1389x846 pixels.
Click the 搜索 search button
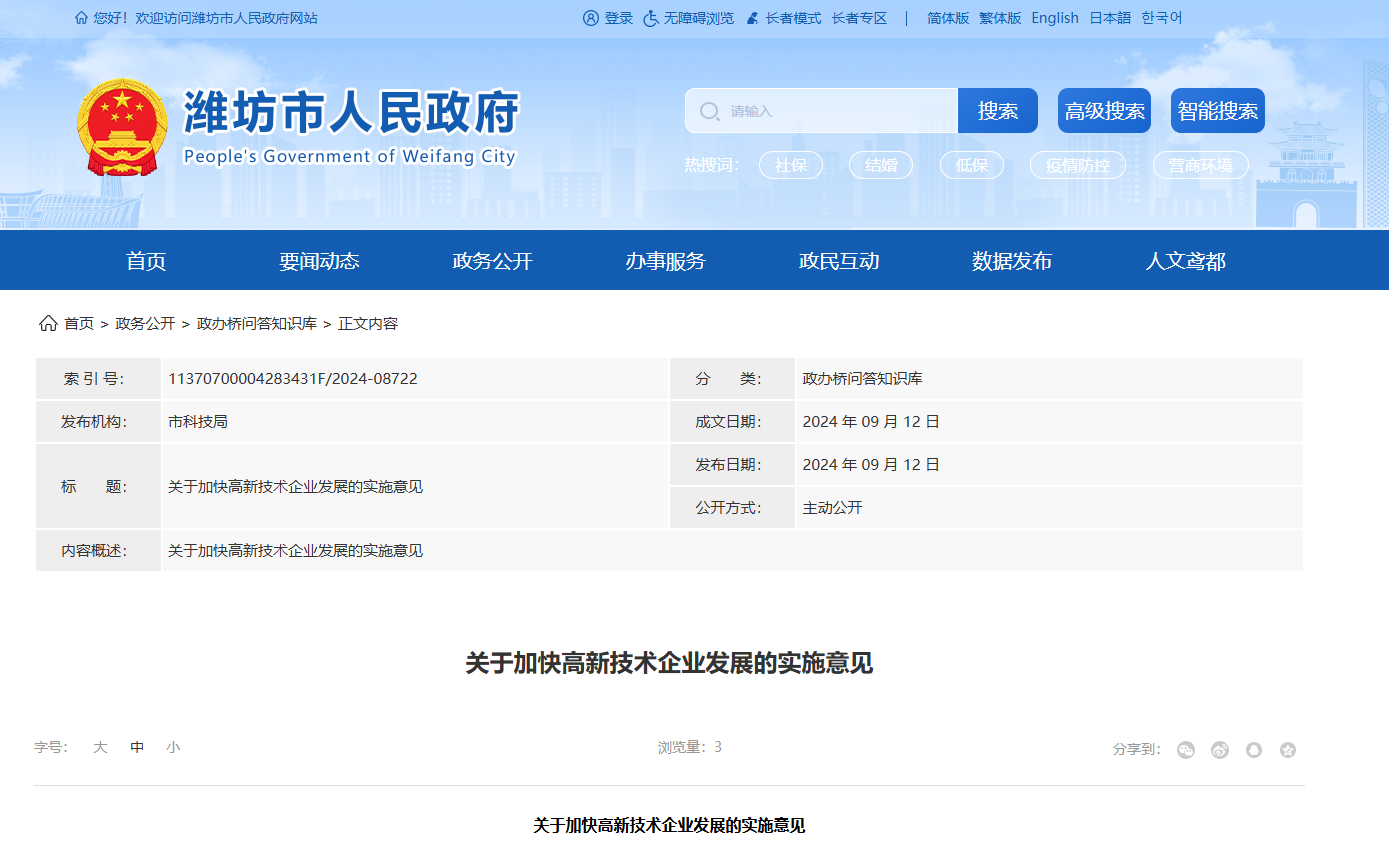point(997,110)
